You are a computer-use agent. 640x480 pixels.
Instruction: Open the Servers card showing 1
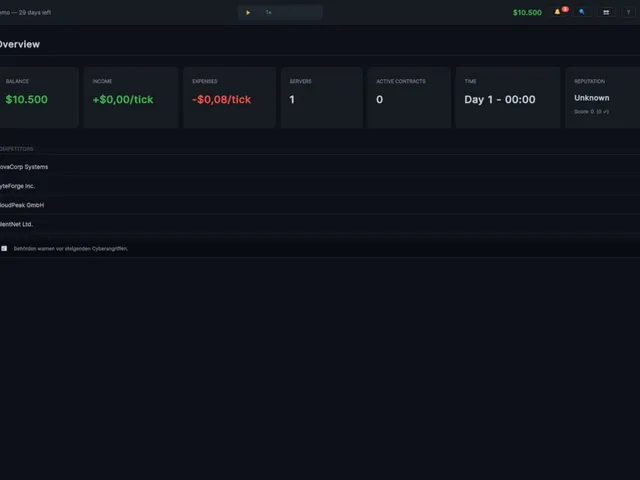click(x=322, y=98)
